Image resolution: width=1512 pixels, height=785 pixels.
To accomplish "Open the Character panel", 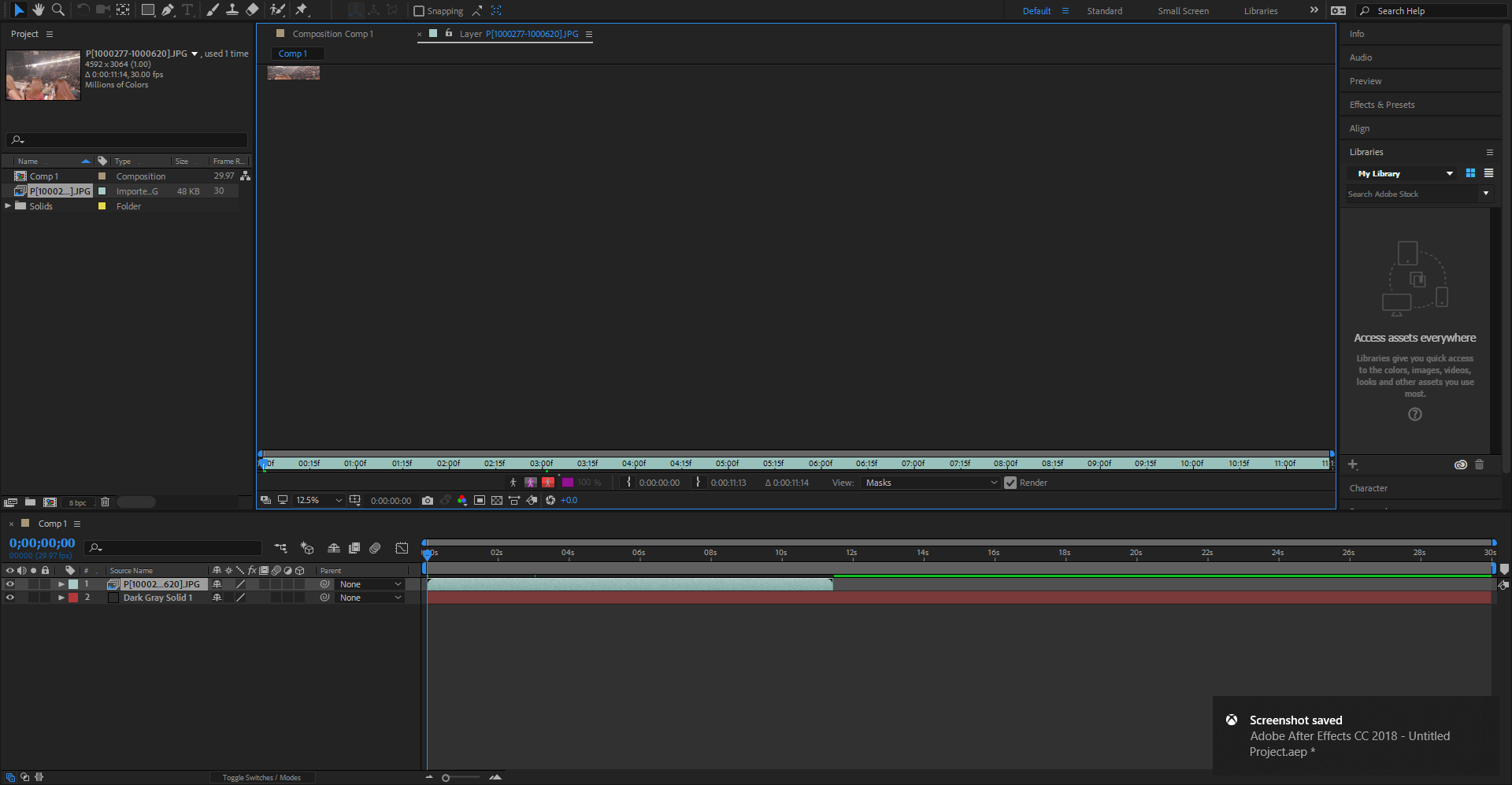I will (x=1369, y=488).
